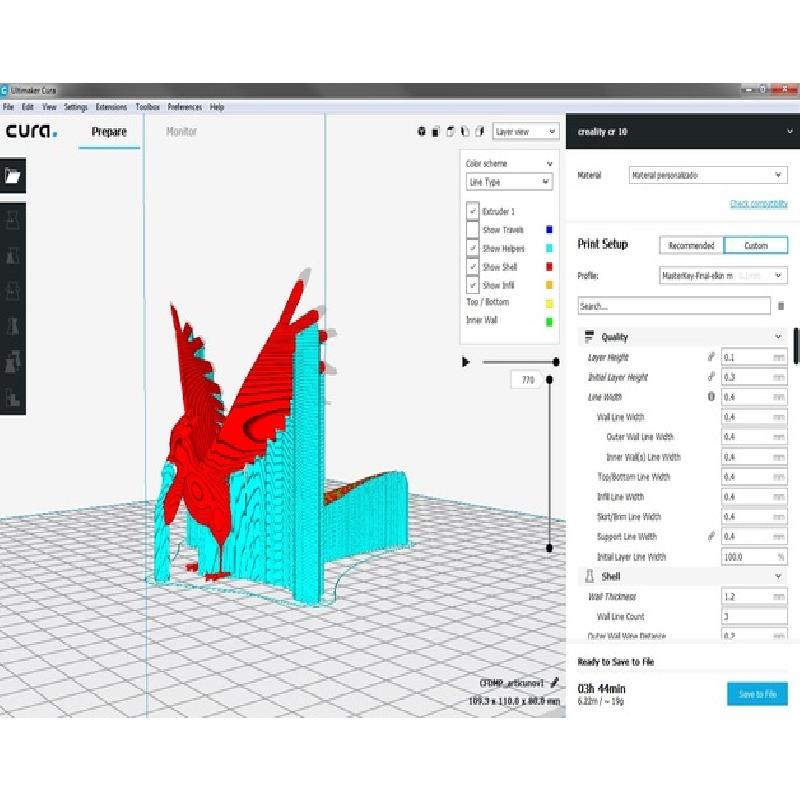The width and height of the screenshot is (800, 800).
Task: Click the Wall Line Count value field
Action: [754, 616]
